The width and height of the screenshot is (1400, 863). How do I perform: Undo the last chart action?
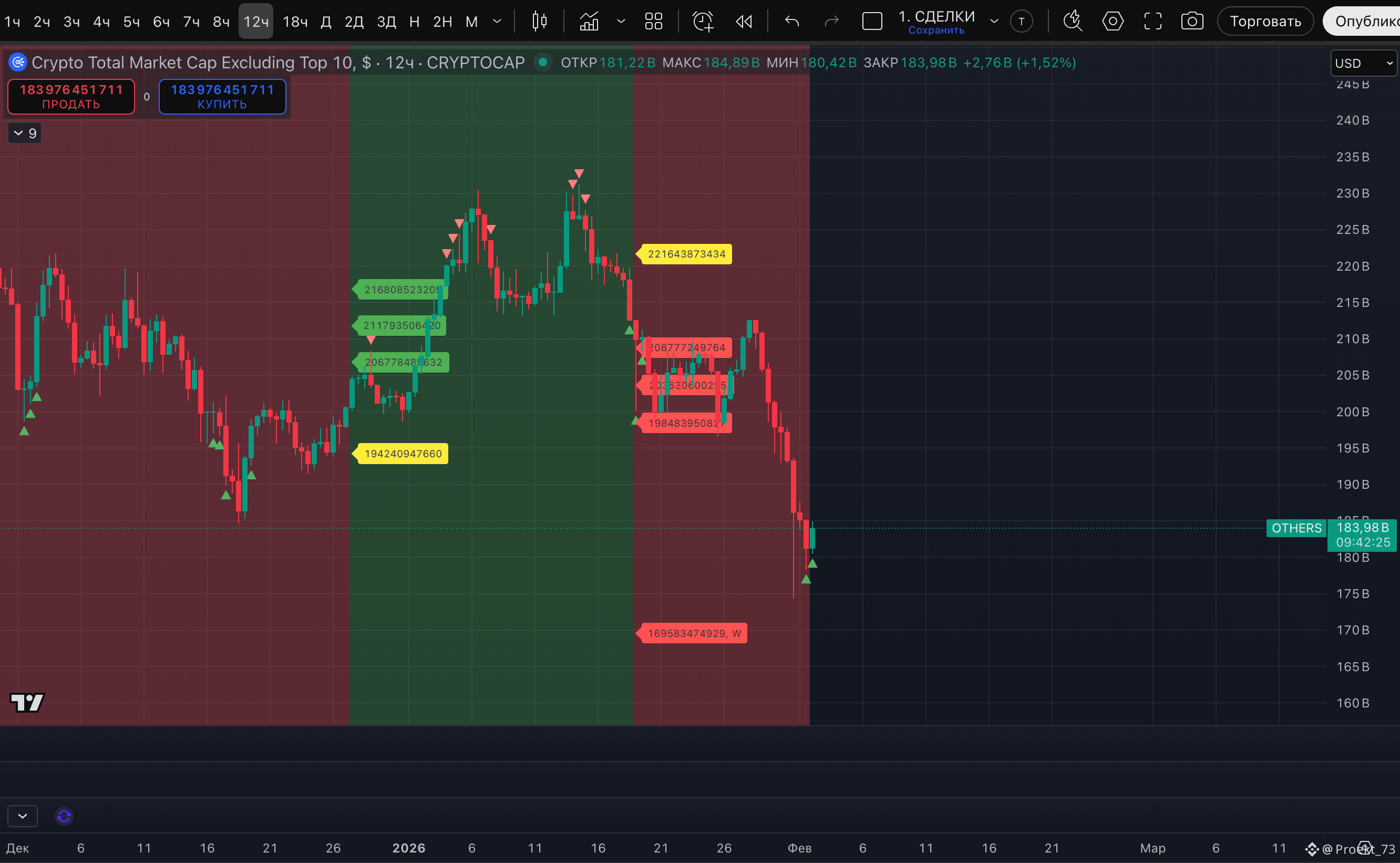(791, 22)
